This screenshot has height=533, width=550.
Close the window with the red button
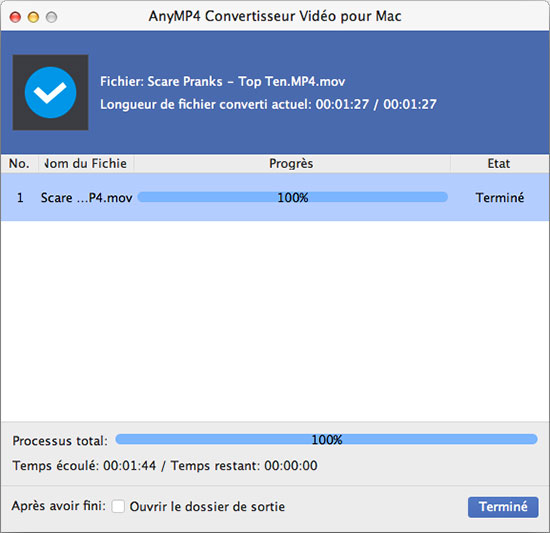point(15,17)
